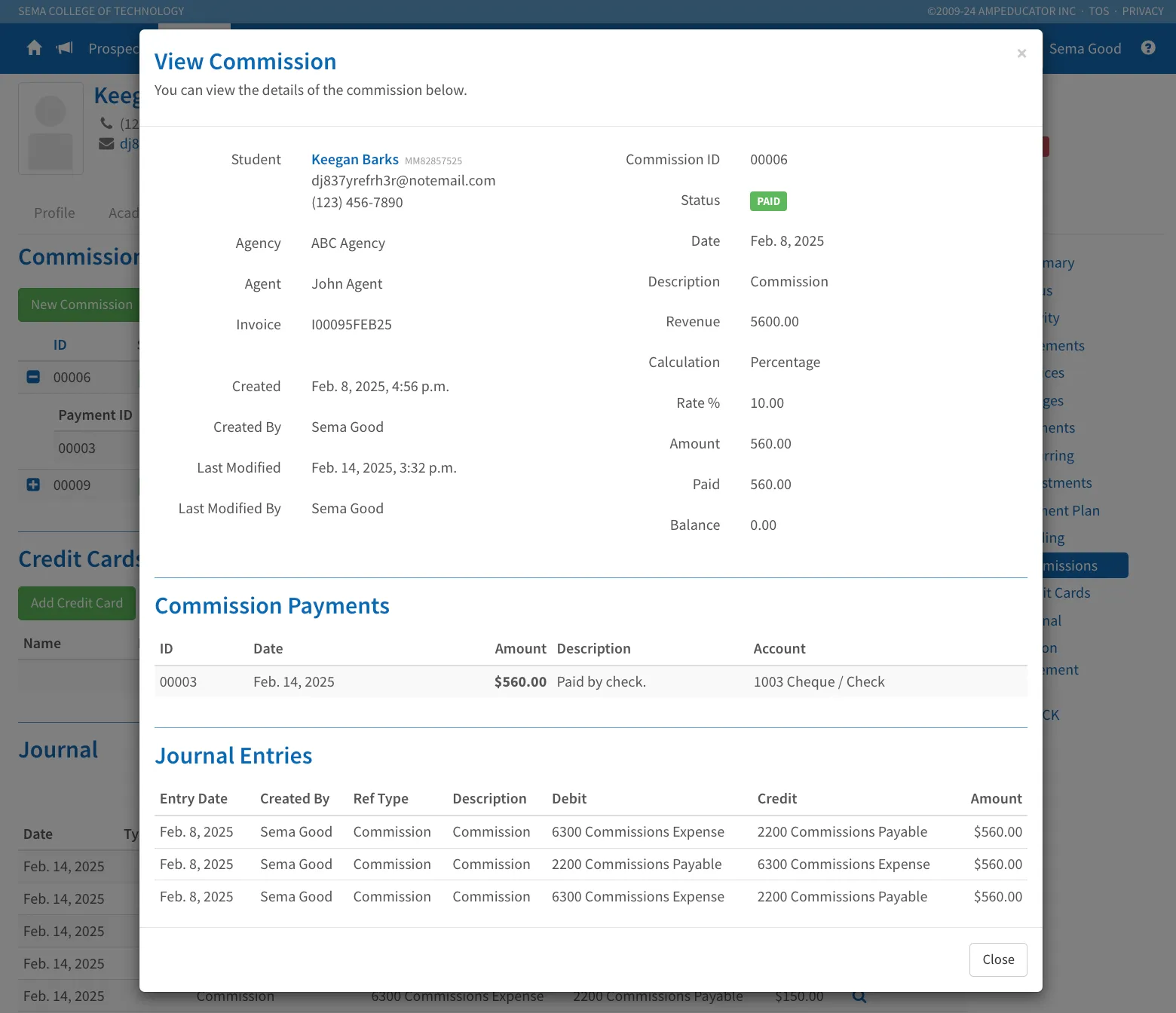Click the ABC Agency value
The image size is (1176, 1013).
pyautogui.click(x=348, y=243)
